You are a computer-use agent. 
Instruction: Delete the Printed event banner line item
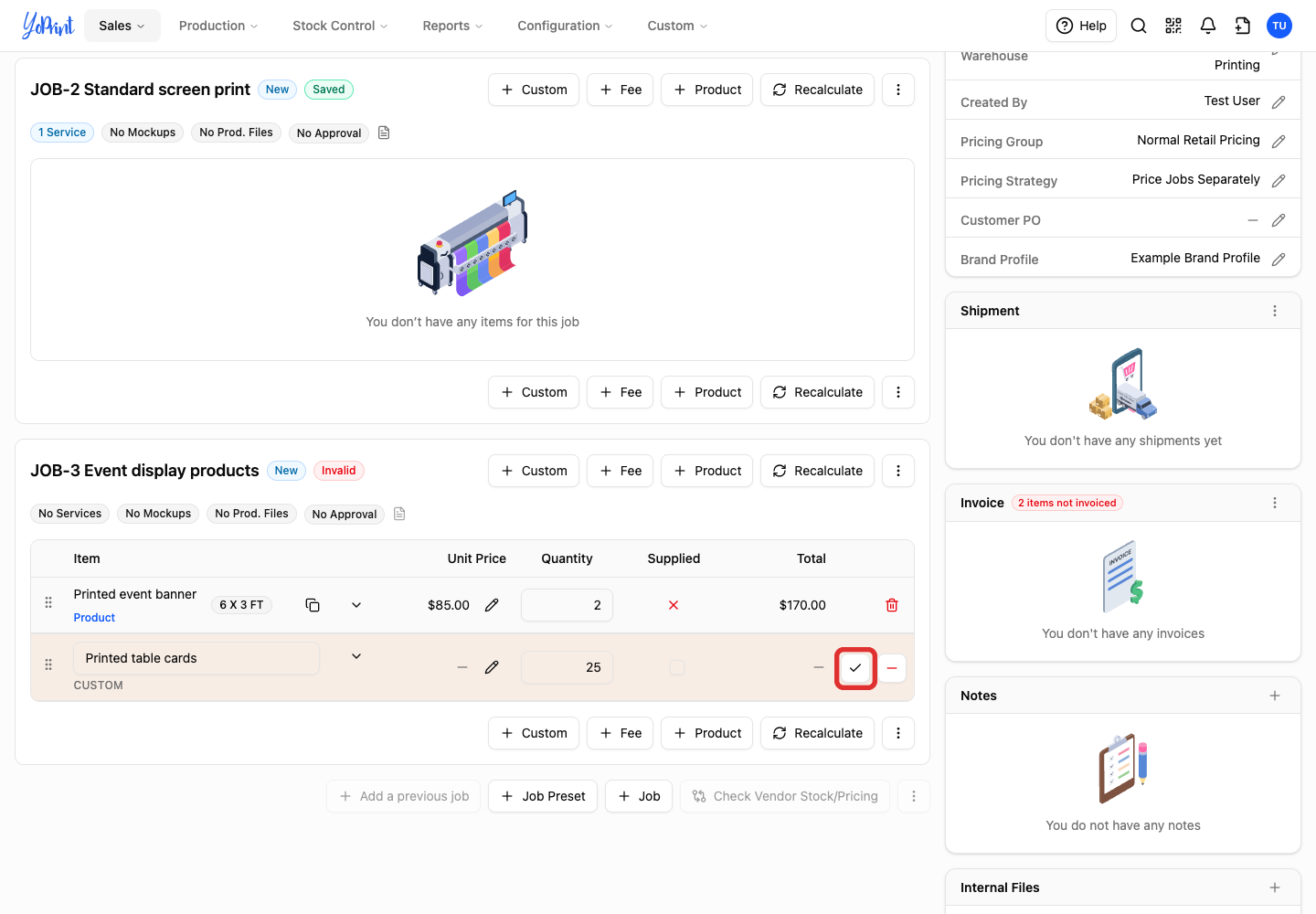[892, 605]
